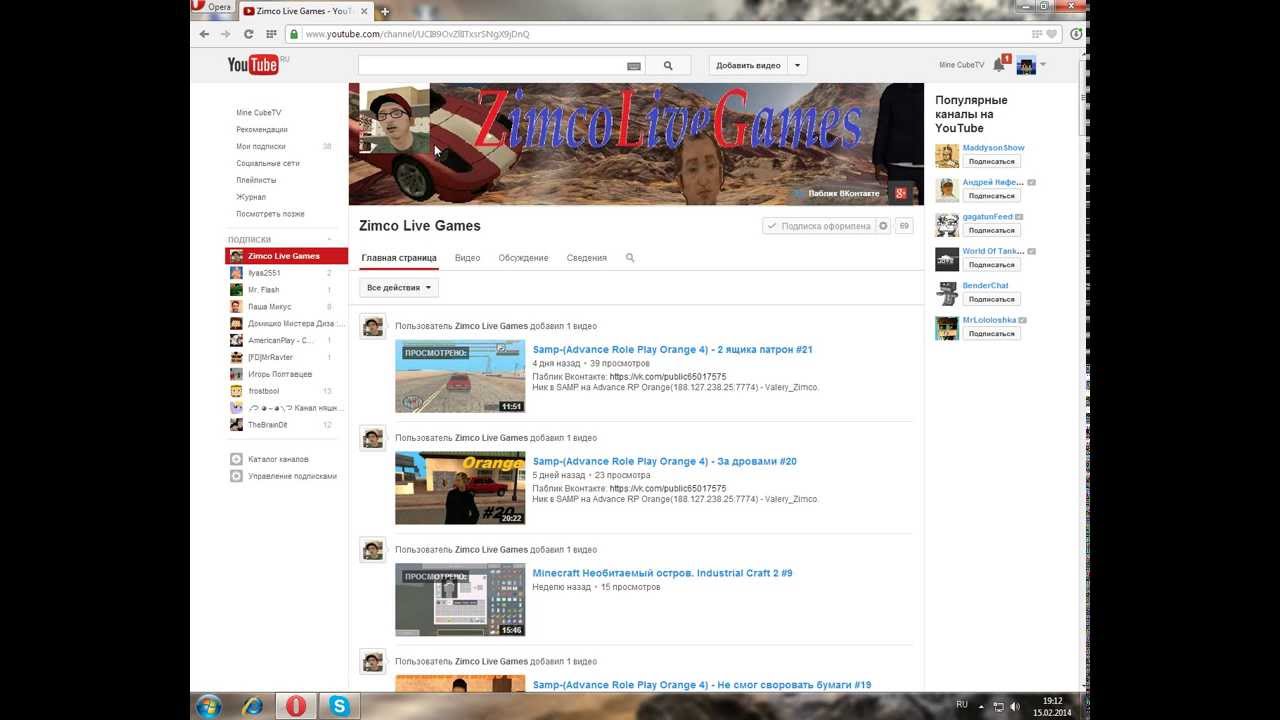Open the Minecraft Industrial Craft 2 #9 thumbnail
Image resolution: width=1280 pixels, height=720 pixels.
pyautogui.click(x=460, y=600)
